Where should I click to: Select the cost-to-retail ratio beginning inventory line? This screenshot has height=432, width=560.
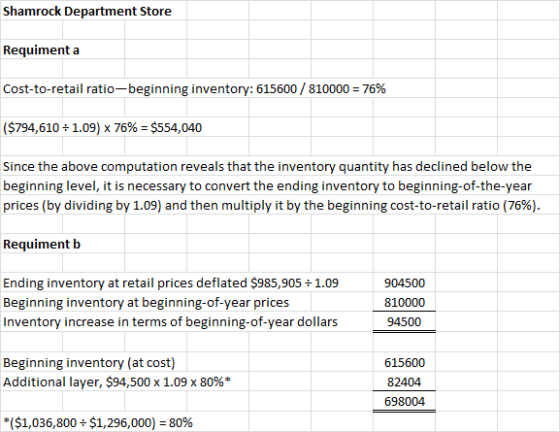click(194, 89)
